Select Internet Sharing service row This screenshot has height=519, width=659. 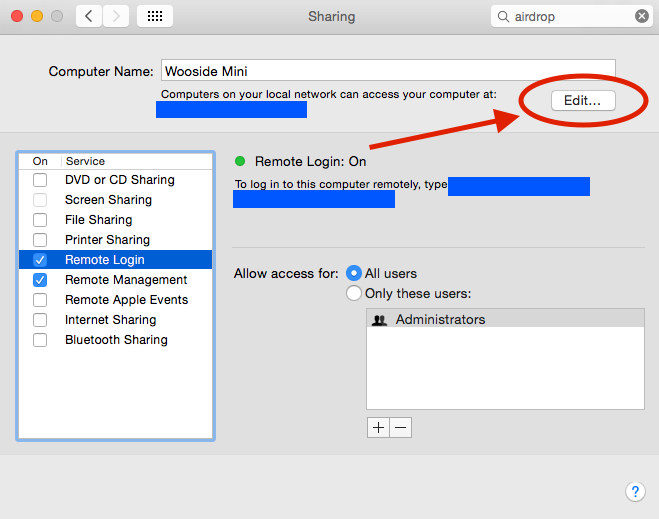(116, 320)
